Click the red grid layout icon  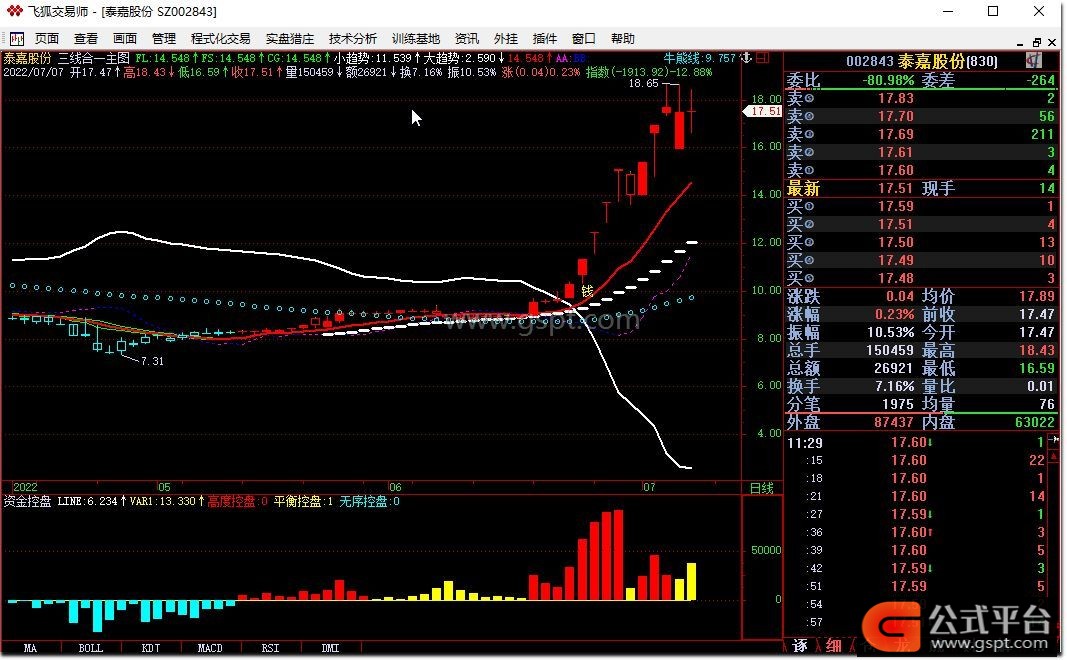point(762,59)
